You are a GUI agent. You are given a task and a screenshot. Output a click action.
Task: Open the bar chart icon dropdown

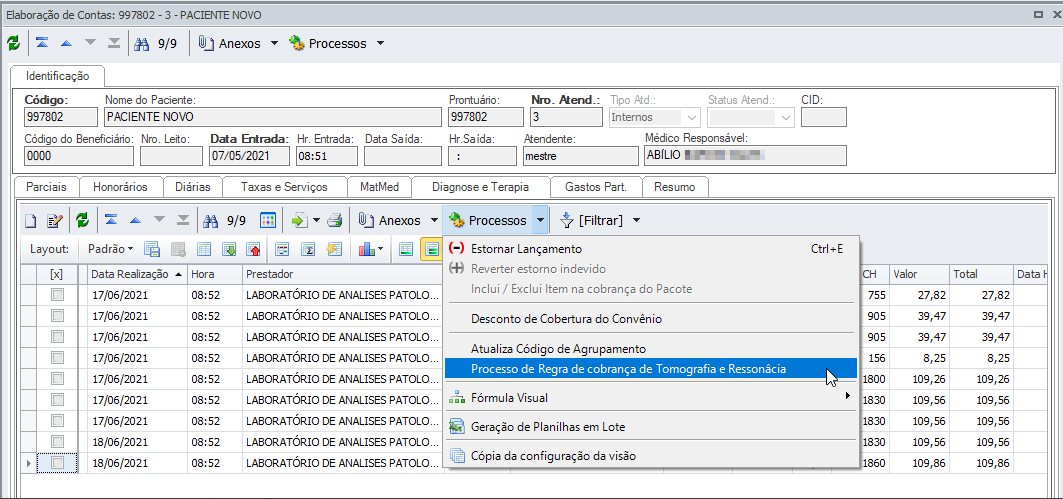pos(372,249)
